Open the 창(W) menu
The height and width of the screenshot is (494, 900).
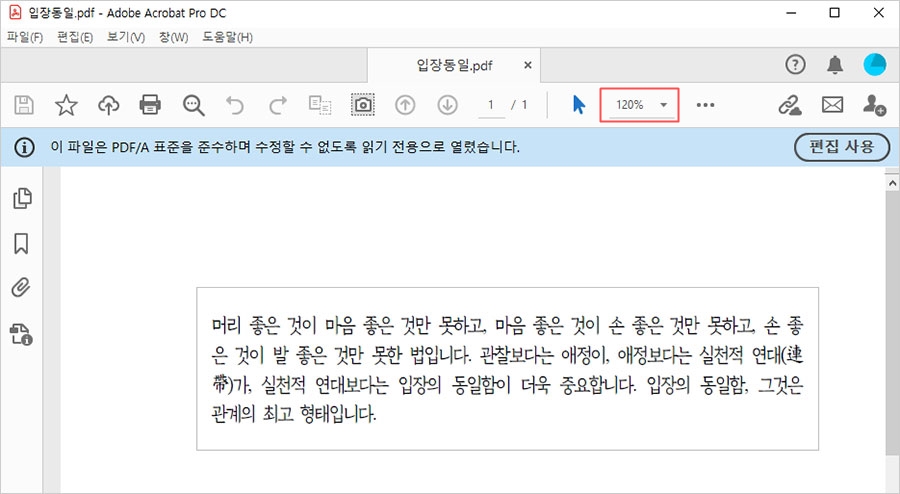click(x=173, y=37)
